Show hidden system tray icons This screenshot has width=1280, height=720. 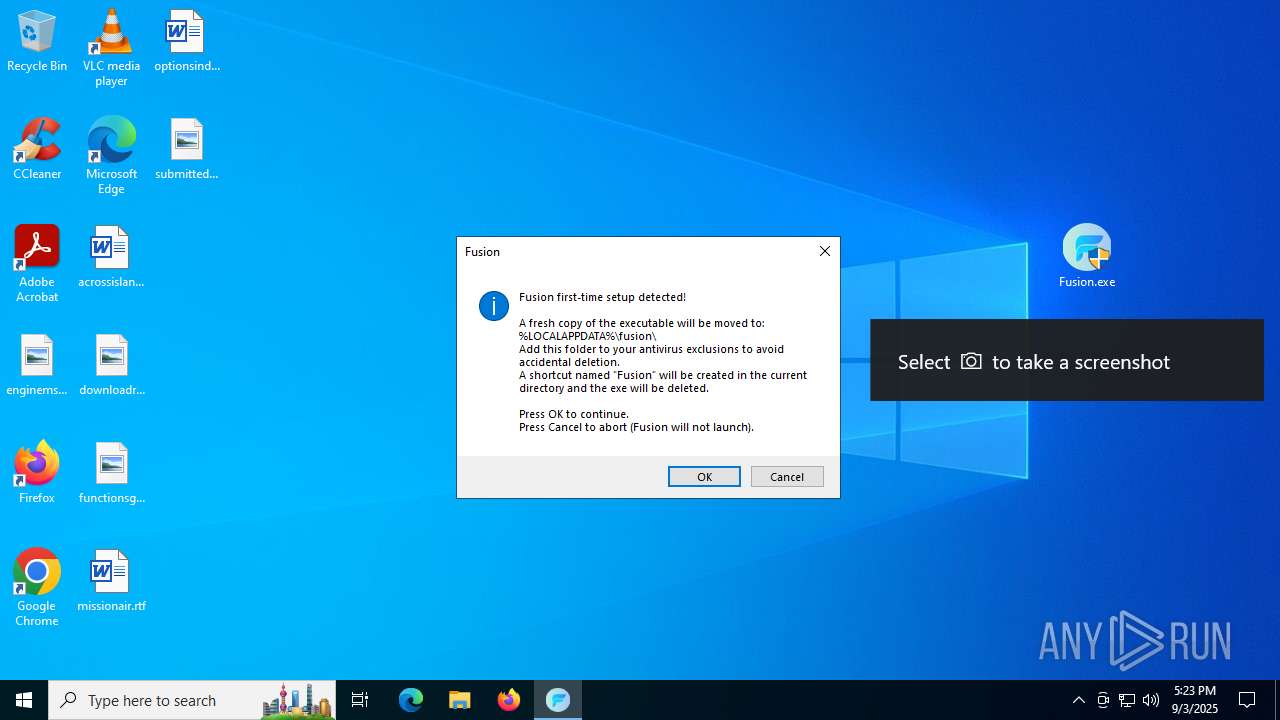[1078, 700]
